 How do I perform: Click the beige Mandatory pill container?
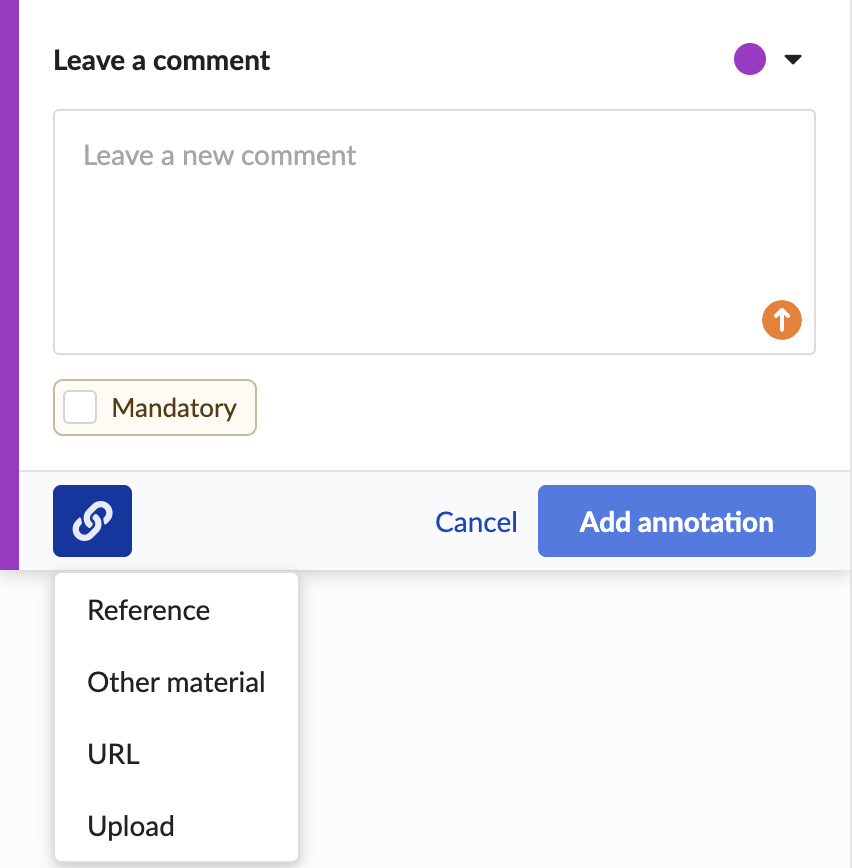pos(154,407)
